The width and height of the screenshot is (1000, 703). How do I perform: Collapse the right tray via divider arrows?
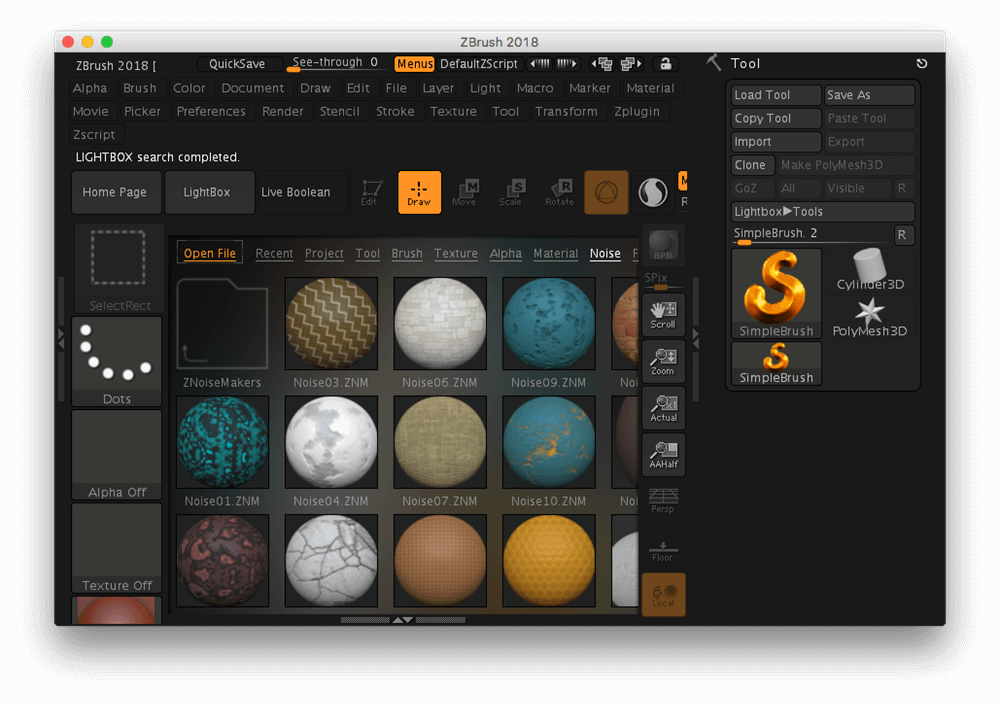click(x=695, y=339)
